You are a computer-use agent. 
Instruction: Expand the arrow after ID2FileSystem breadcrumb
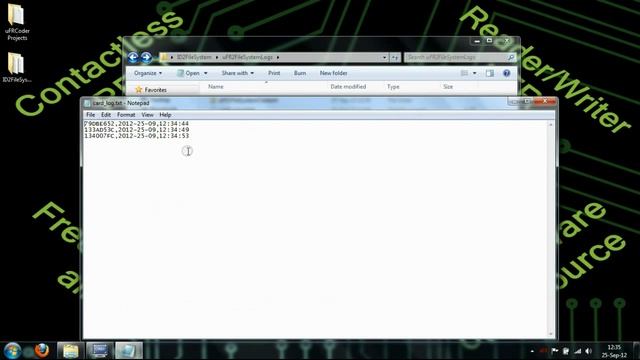217,58
